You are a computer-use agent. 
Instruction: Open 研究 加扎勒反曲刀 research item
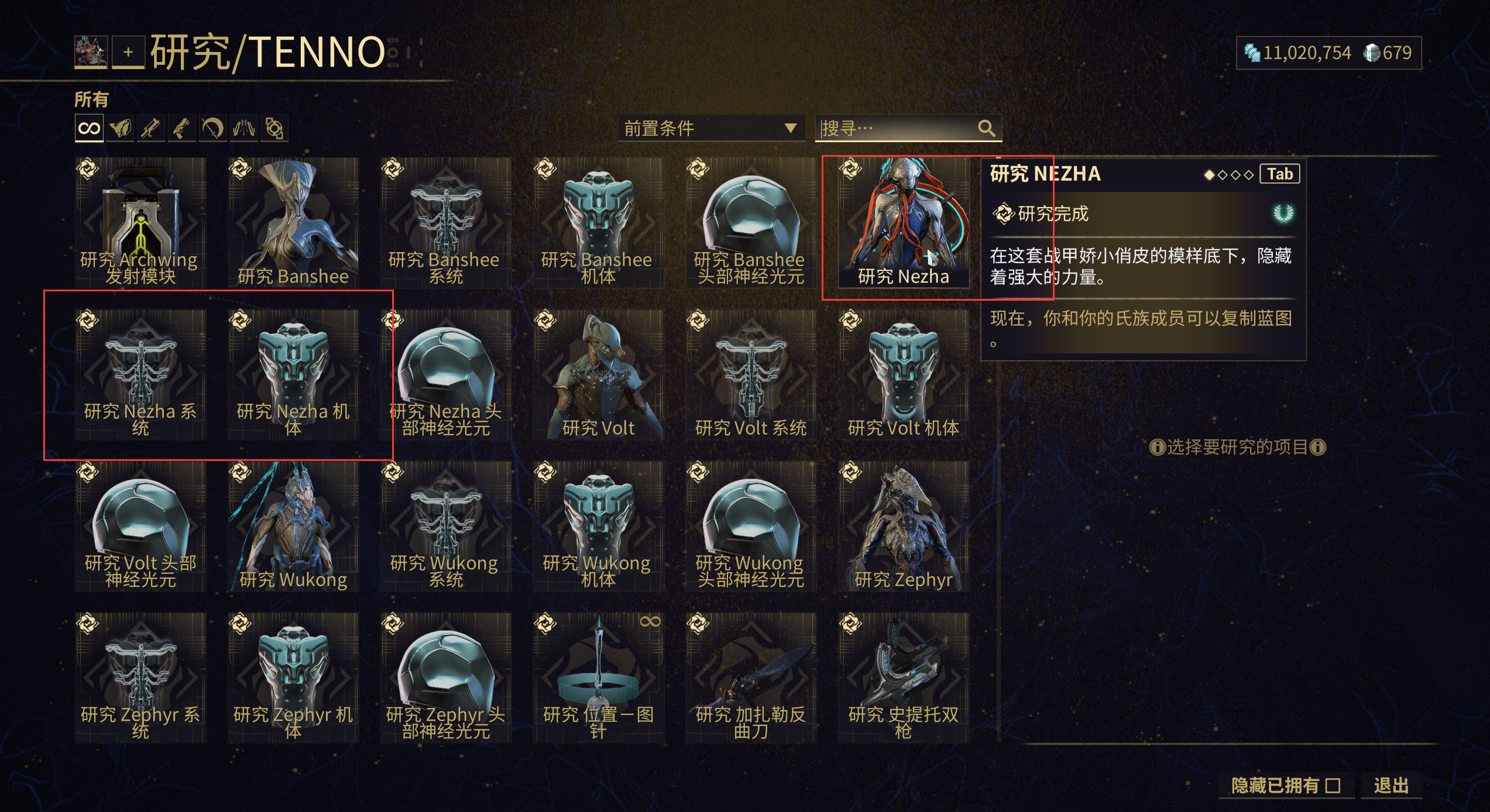(751, 678)
